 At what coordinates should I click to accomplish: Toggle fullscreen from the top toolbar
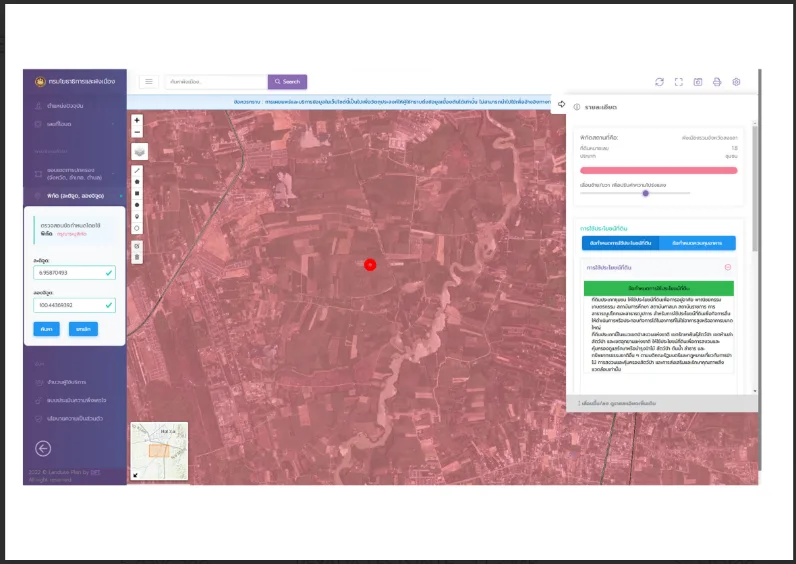679,82
